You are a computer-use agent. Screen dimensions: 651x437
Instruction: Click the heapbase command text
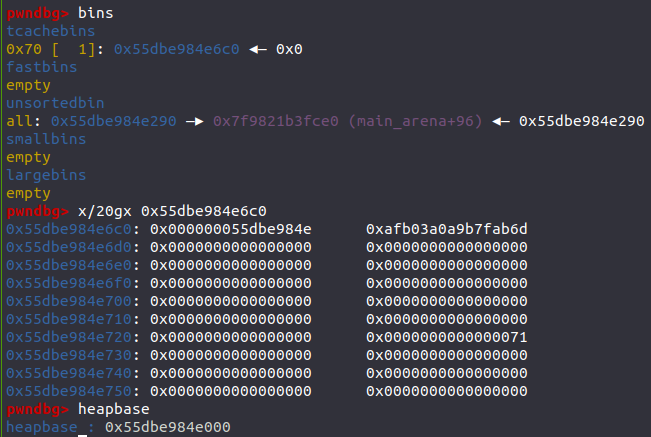(x=114, y=409)
